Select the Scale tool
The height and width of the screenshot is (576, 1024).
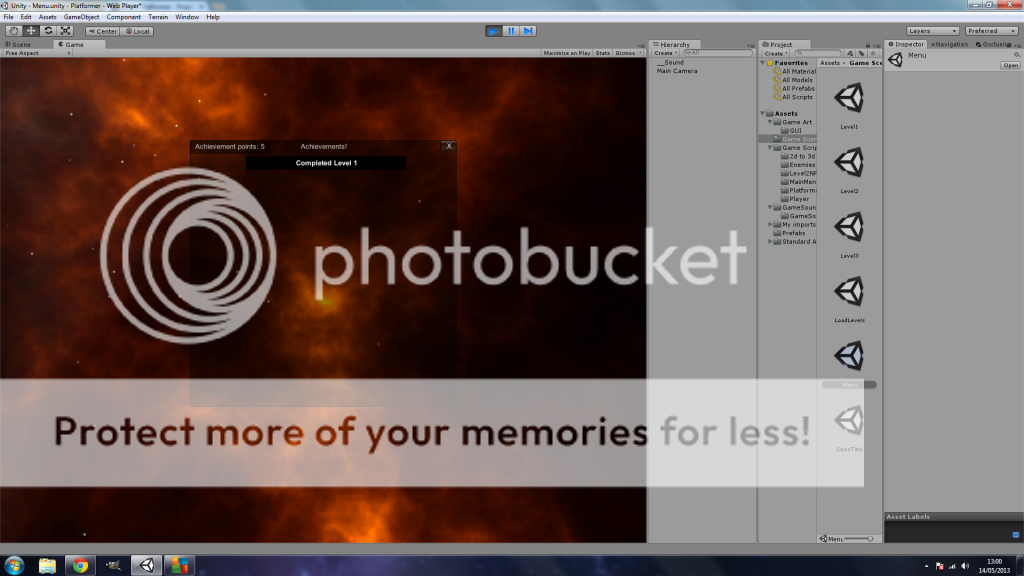tap(65, 31)
